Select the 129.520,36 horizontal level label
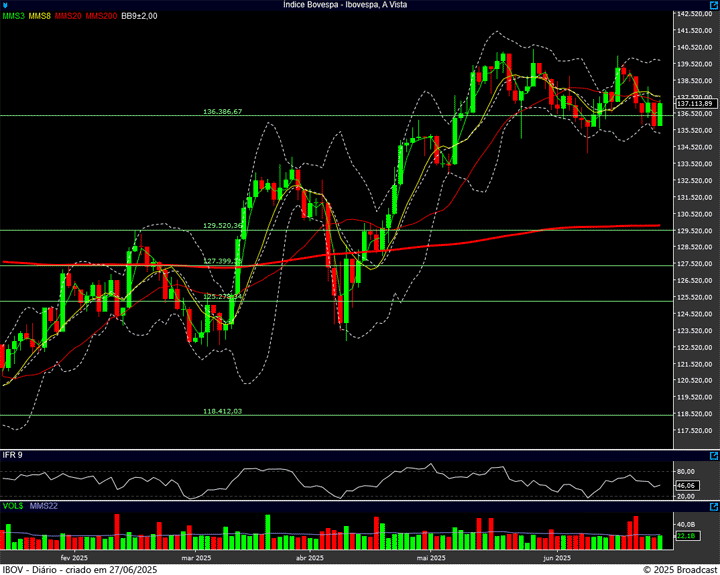 222,225
